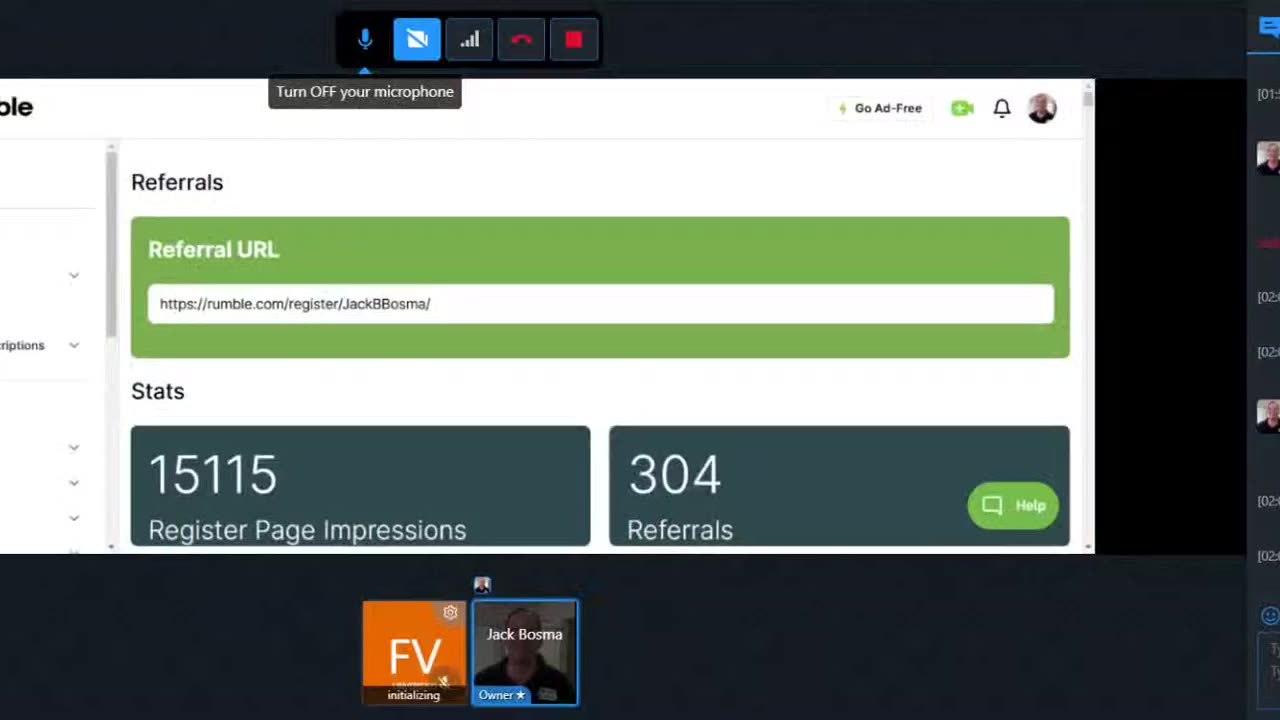Screen dimensions: 1280x720
Task: Click the Referral URL input field
Action: [600, 304]
